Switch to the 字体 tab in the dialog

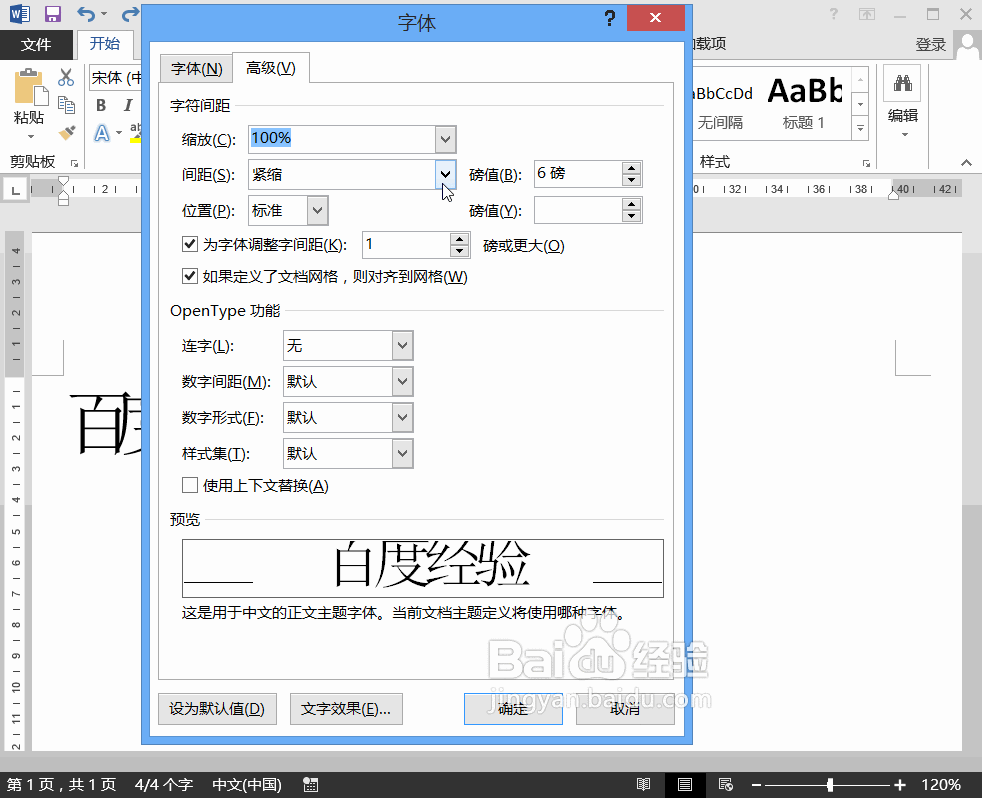coord(196,68)
